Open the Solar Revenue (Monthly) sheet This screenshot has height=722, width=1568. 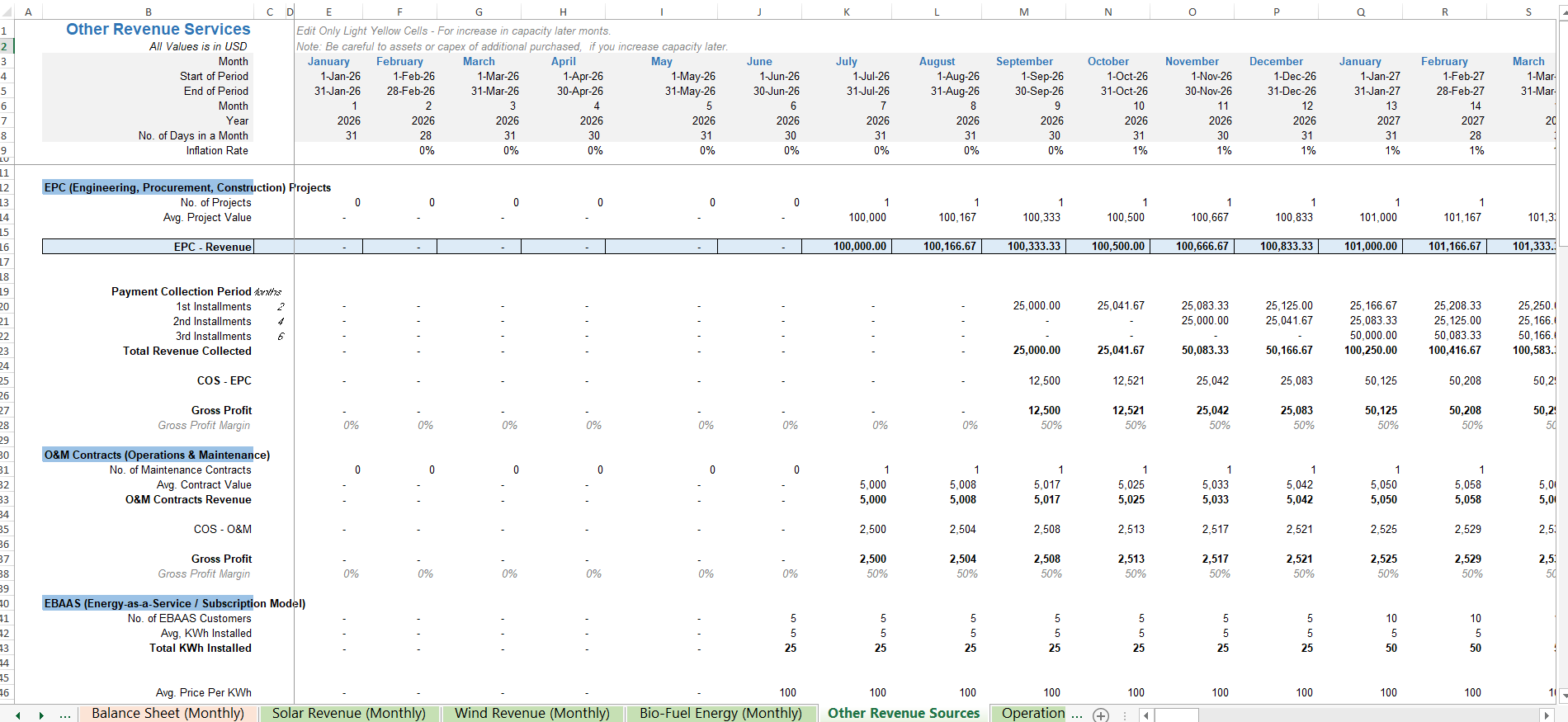[x=349, y=713]
